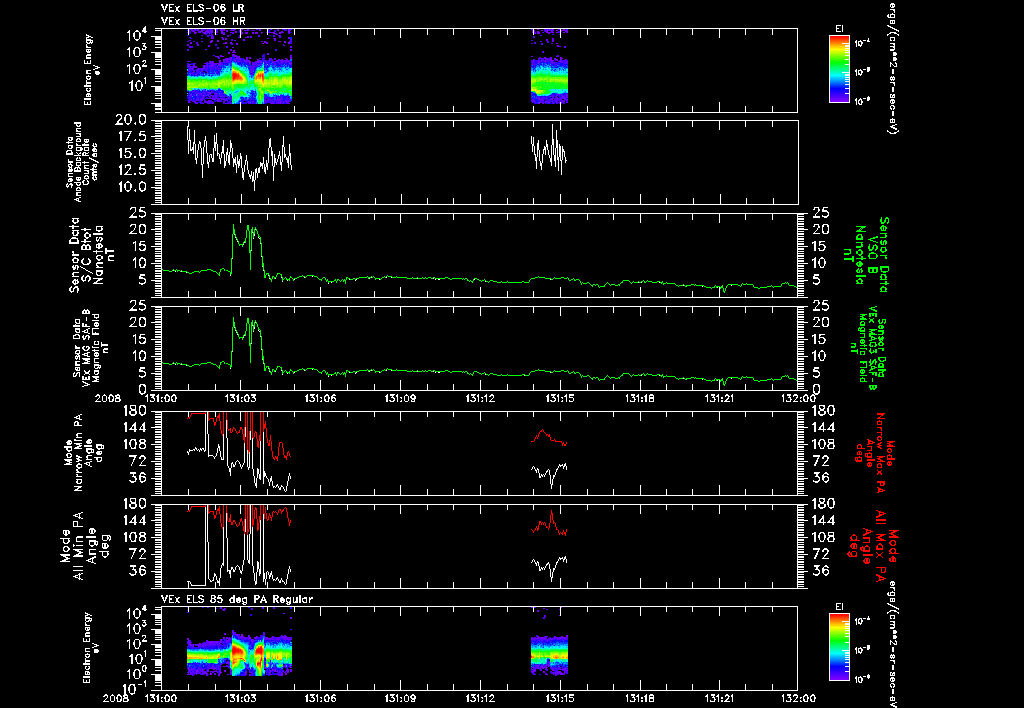
Task: Click the '20.0' tick on the count rate axis
Action: point(132,121)
